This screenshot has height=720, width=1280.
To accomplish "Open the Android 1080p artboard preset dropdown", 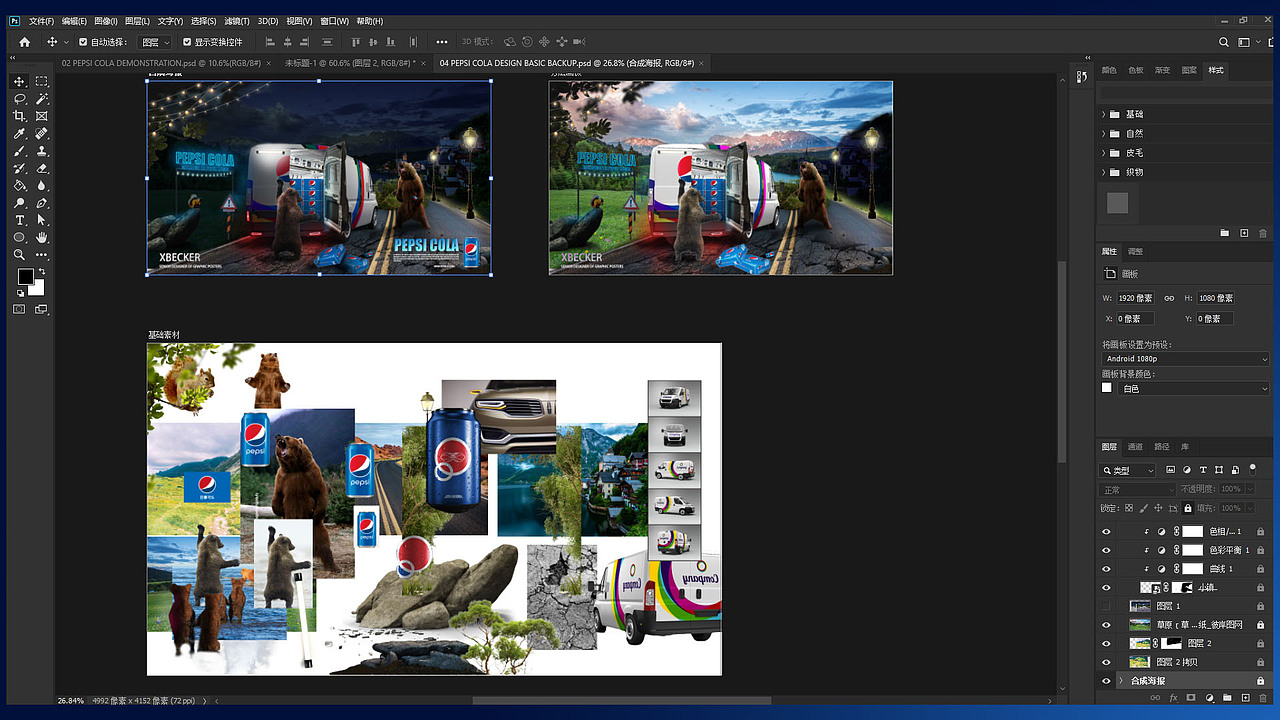I will pos(1186,359).
